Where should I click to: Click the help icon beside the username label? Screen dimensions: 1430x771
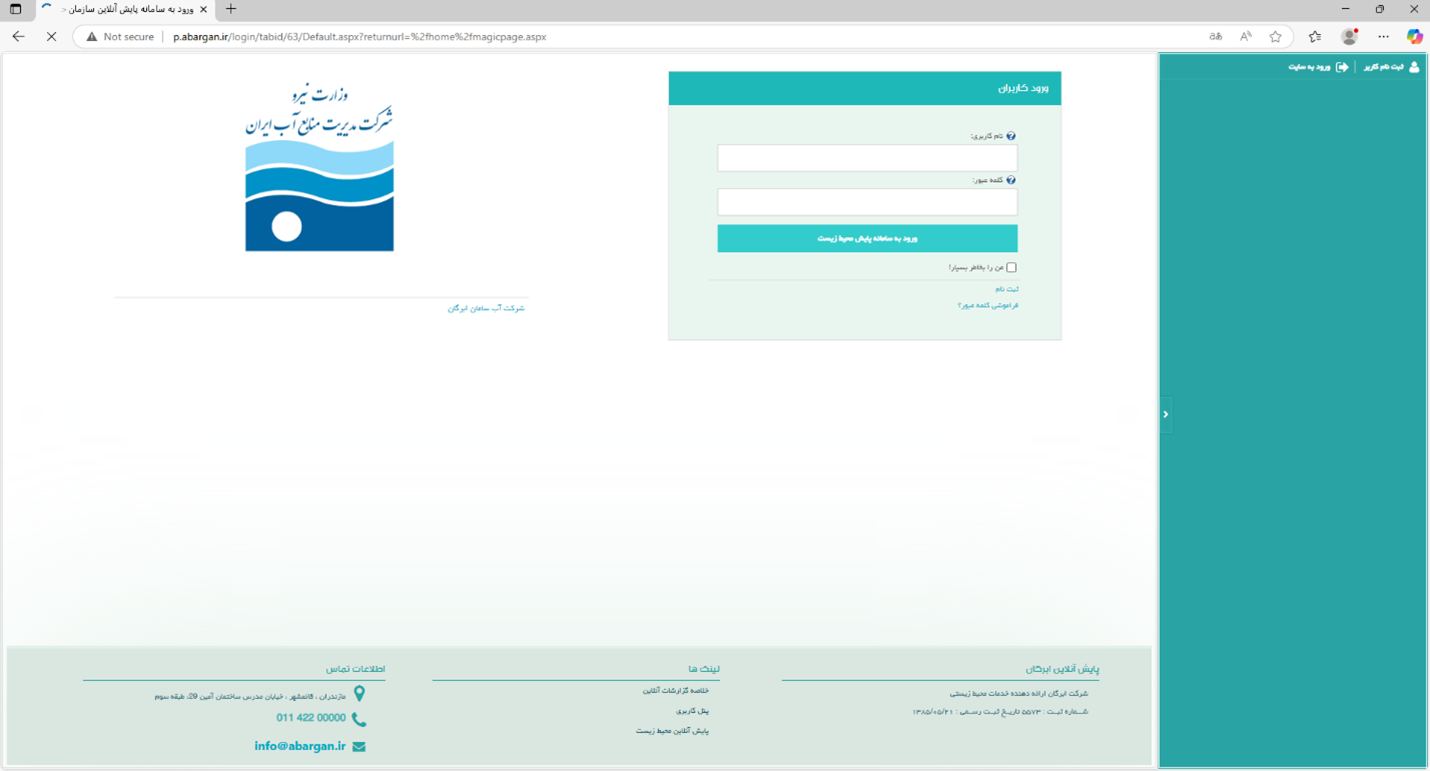(1011, 136)
